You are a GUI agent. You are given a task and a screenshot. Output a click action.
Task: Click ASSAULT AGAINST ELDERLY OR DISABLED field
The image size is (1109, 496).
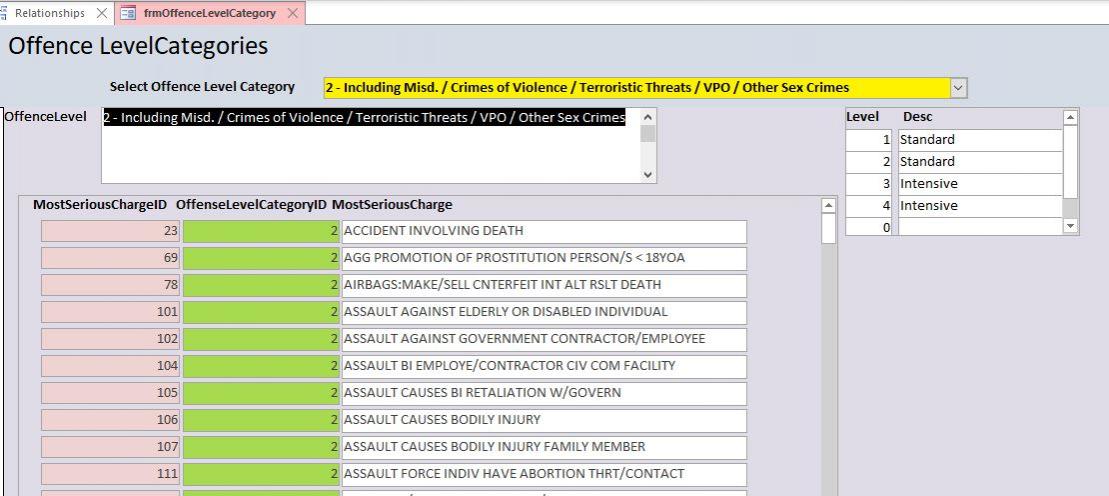point(544,312)
